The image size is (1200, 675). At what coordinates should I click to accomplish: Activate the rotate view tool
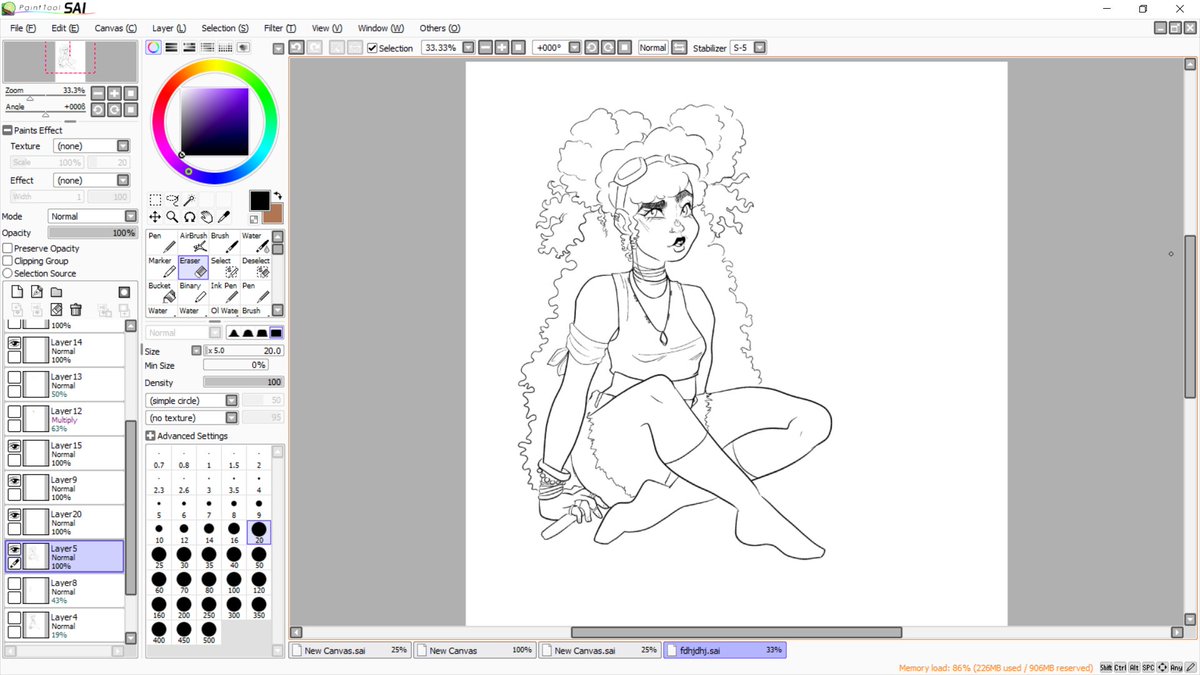[x=189, y=217]
